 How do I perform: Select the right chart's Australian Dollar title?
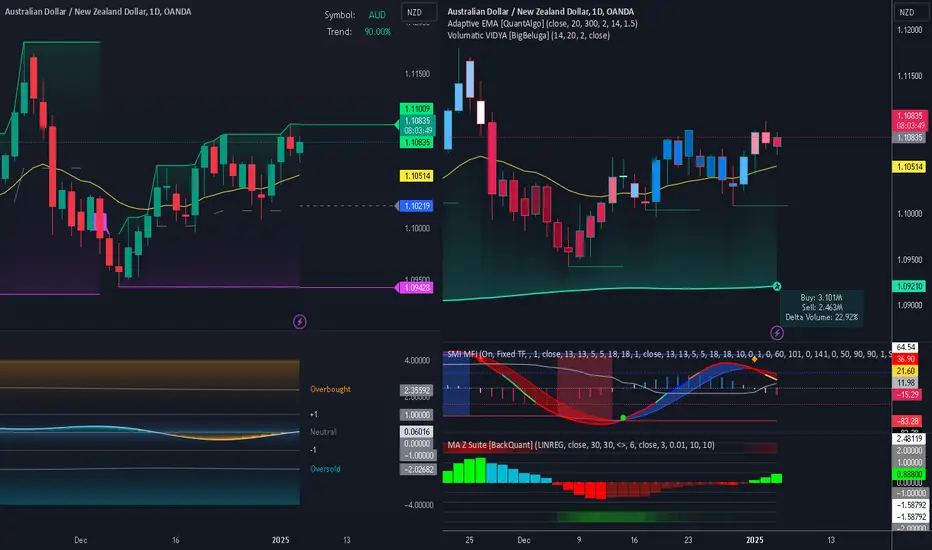(x=540, y=11)
